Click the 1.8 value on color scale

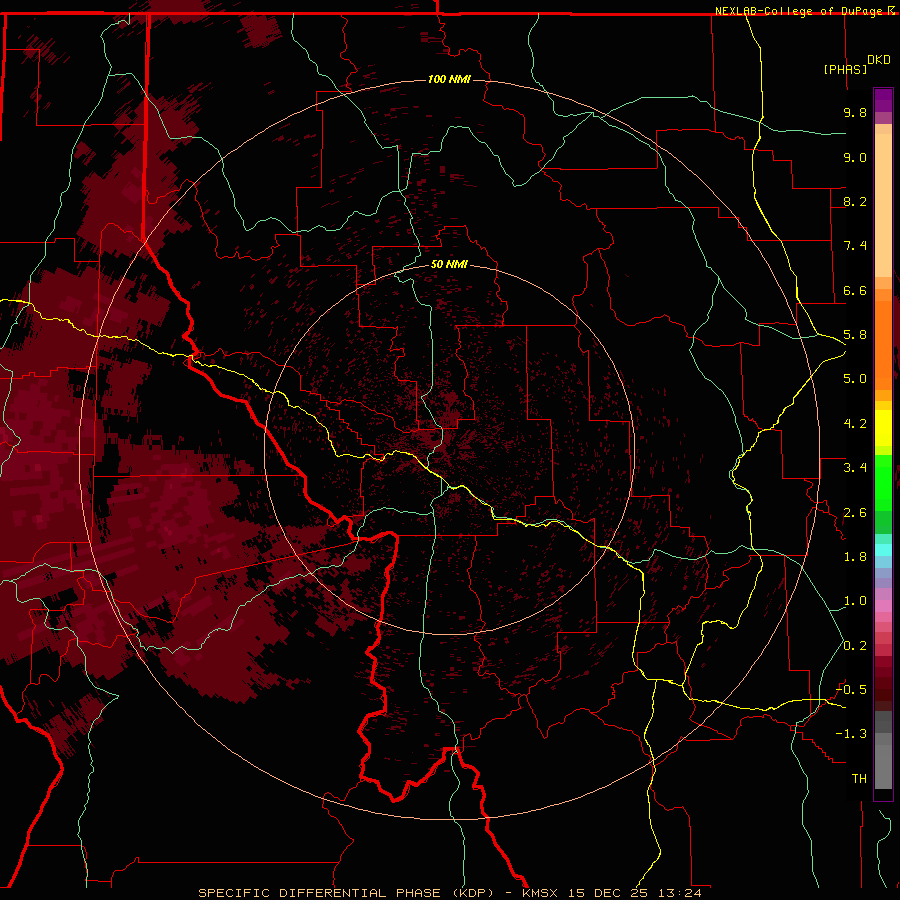(x=855, y=557)
